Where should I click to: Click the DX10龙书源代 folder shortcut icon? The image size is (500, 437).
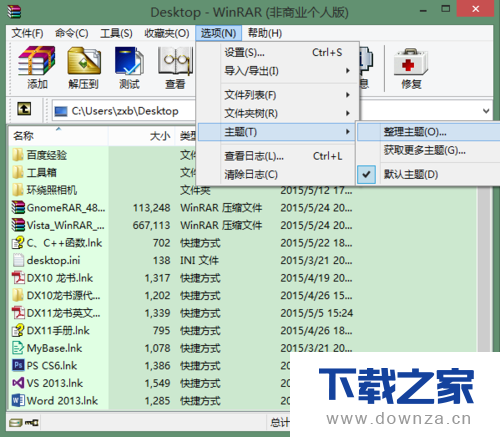click(x=18, y=295)
